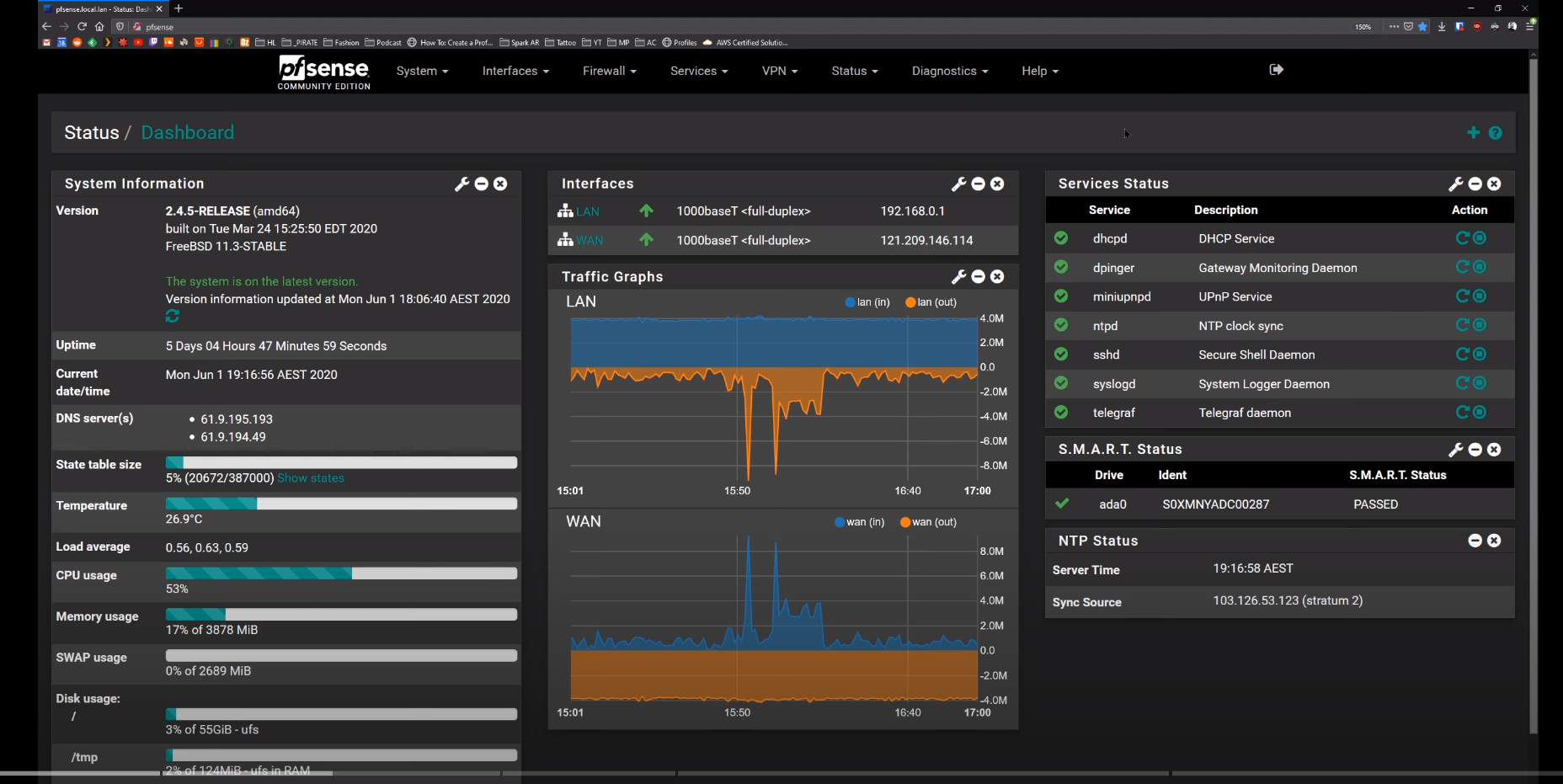Minimize the System Information widget
The width and height of the screenshot is (1563, 784).
pyautogui.click(x=482, y=184)
